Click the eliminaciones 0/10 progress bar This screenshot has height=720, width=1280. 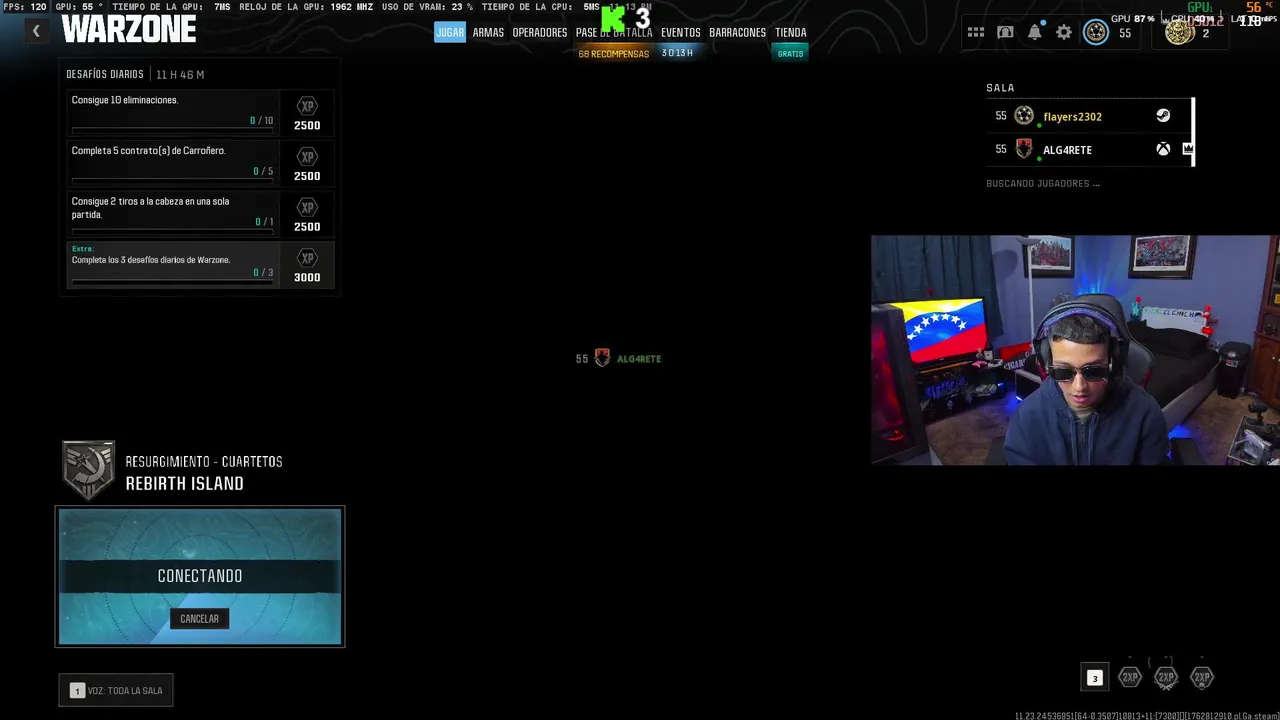(x=172, y=130)
